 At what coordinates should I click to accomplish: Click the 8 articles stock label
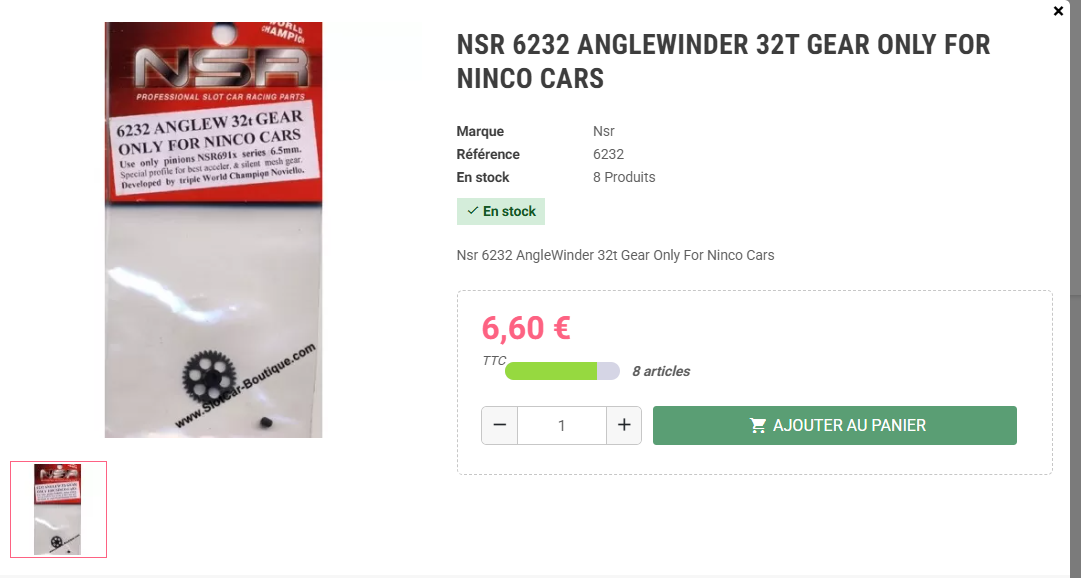pyautogui.click(x=661, y=371)
